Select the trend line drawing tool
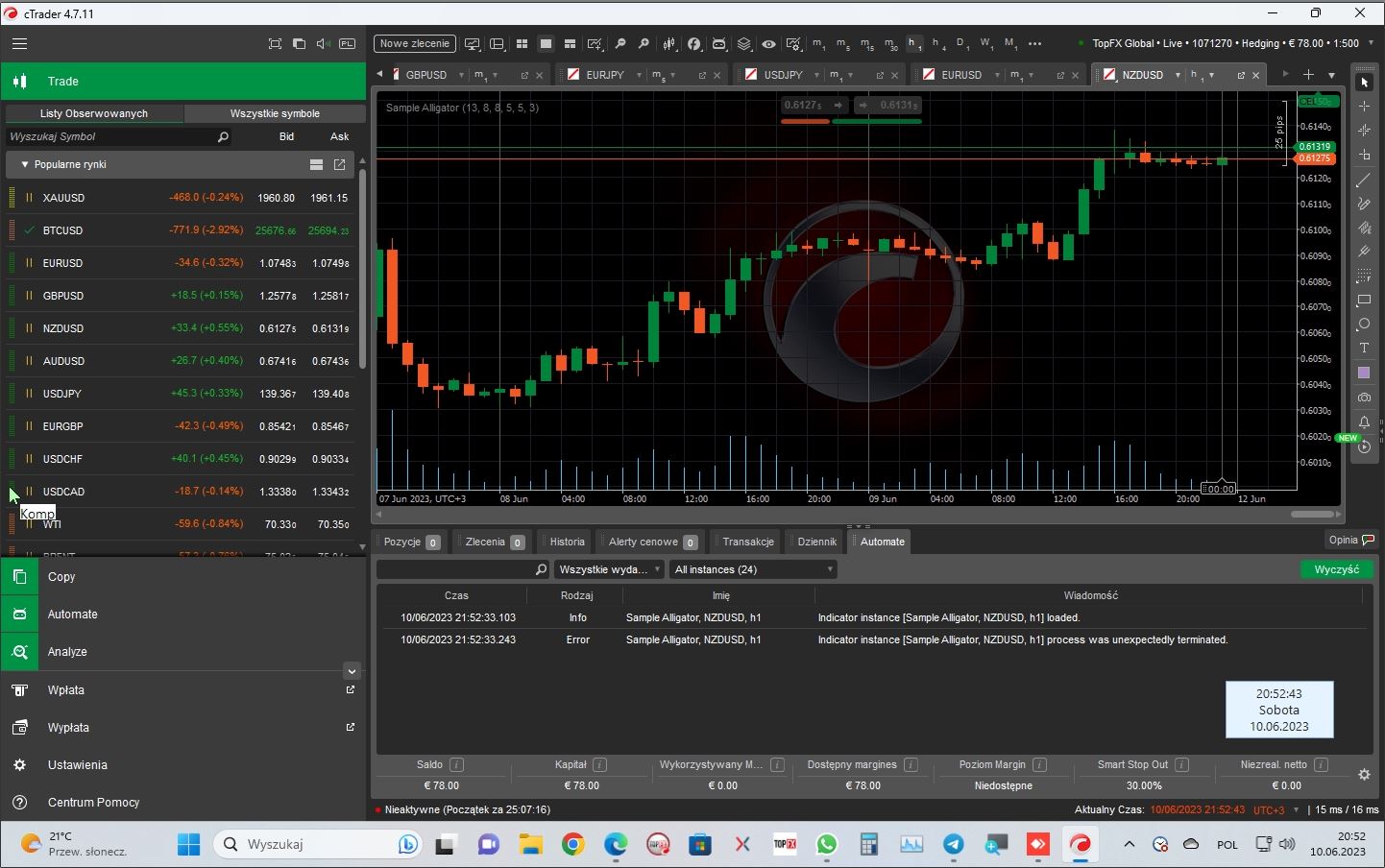The width and height of the screenshot is (1385, 868). (1364, 180)
